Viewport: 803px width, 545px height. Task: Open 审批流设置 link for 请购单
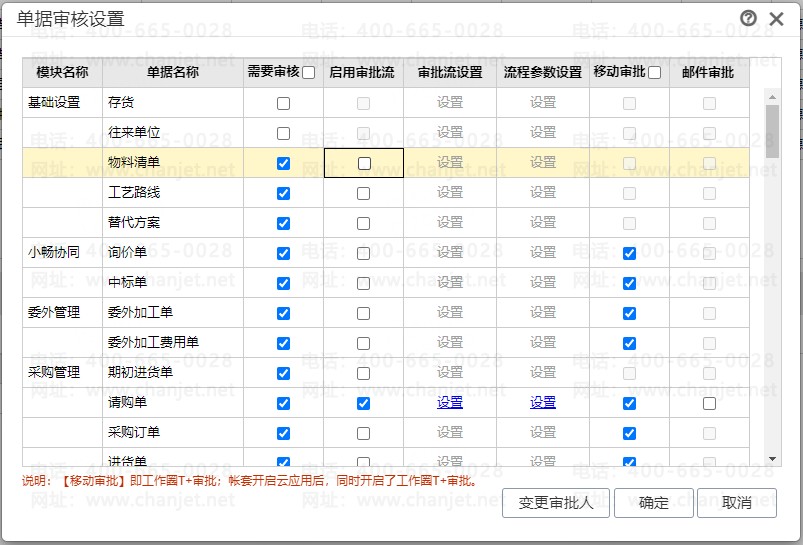coord(450,403)
